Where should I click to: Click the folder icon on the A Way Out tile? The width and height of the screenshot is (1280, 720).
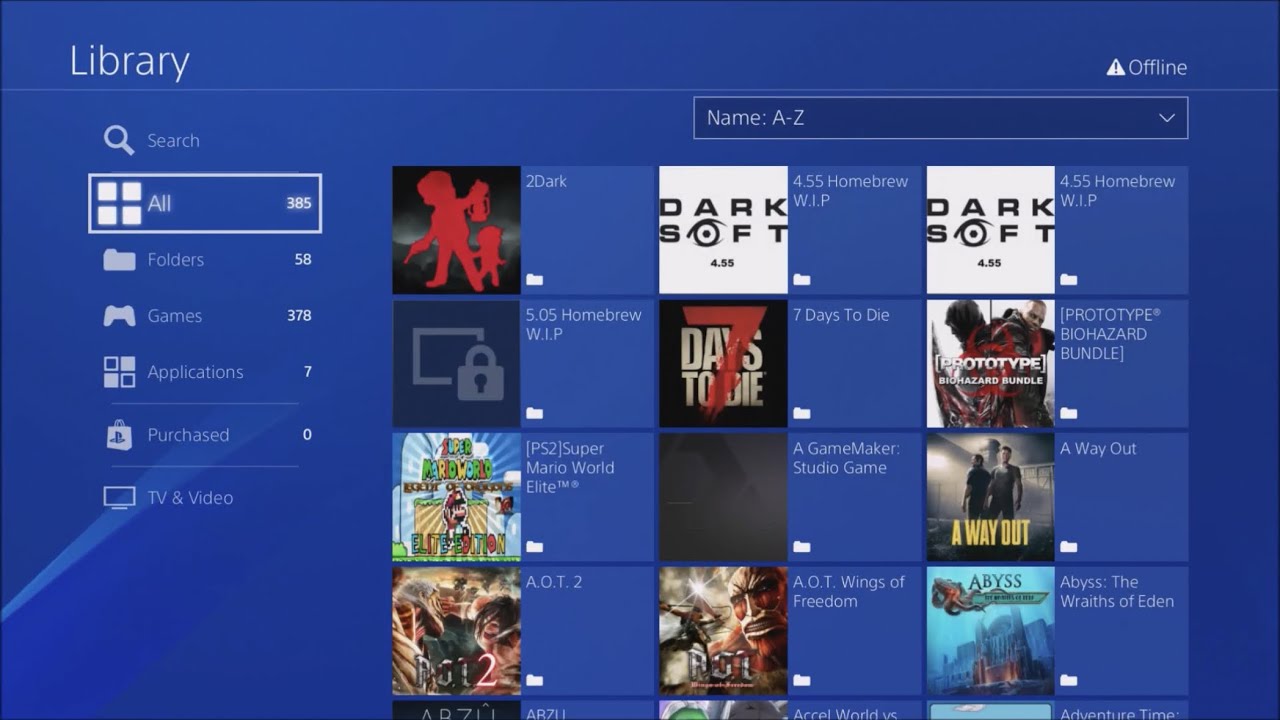[x=1068, y=547]
